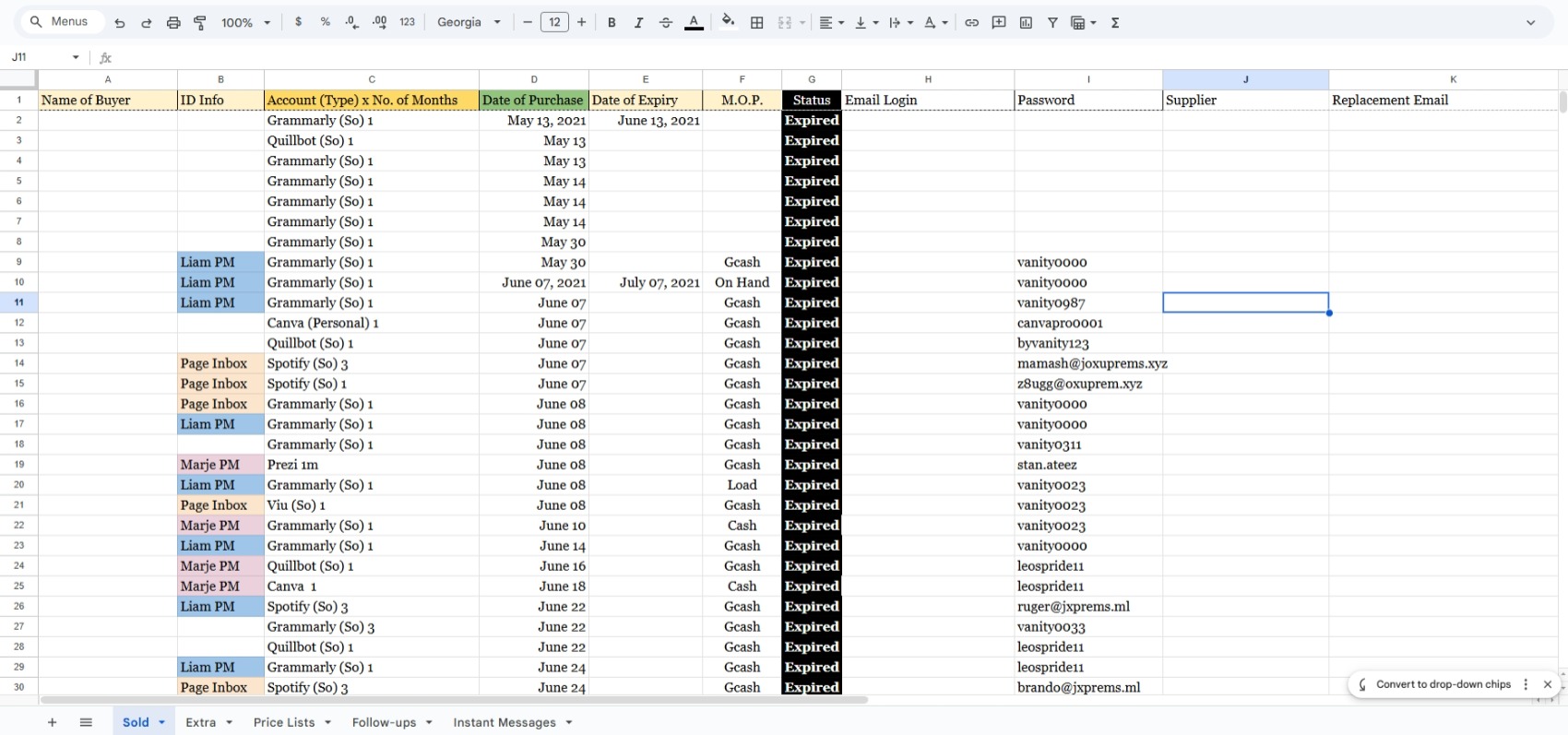Increase font size with plus button
The height and width of the screenshot is (735, 1568).
582,22
